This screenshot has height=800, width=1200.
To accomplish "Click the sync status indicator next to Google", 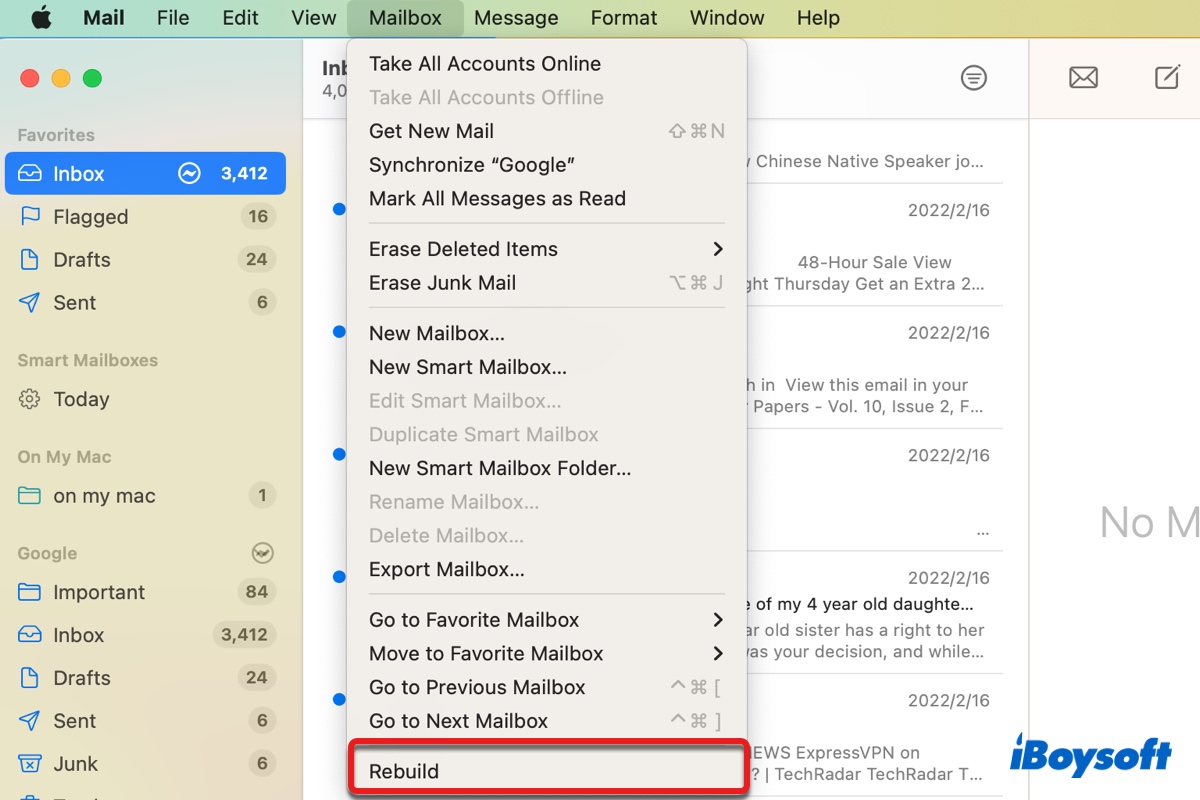I will coord(262,550).
